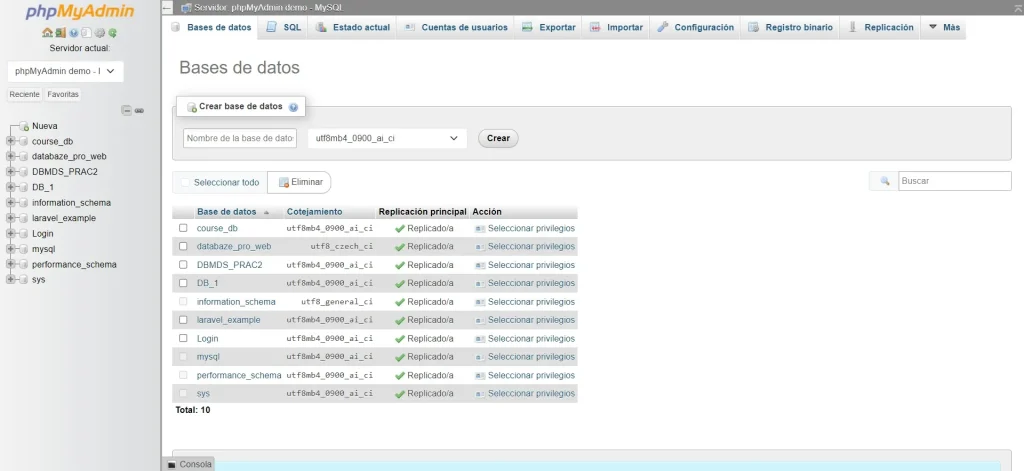Open the Exportar tab
Image resolution: width=1024 pixels, height=471 pixels.
pos(549,27)
